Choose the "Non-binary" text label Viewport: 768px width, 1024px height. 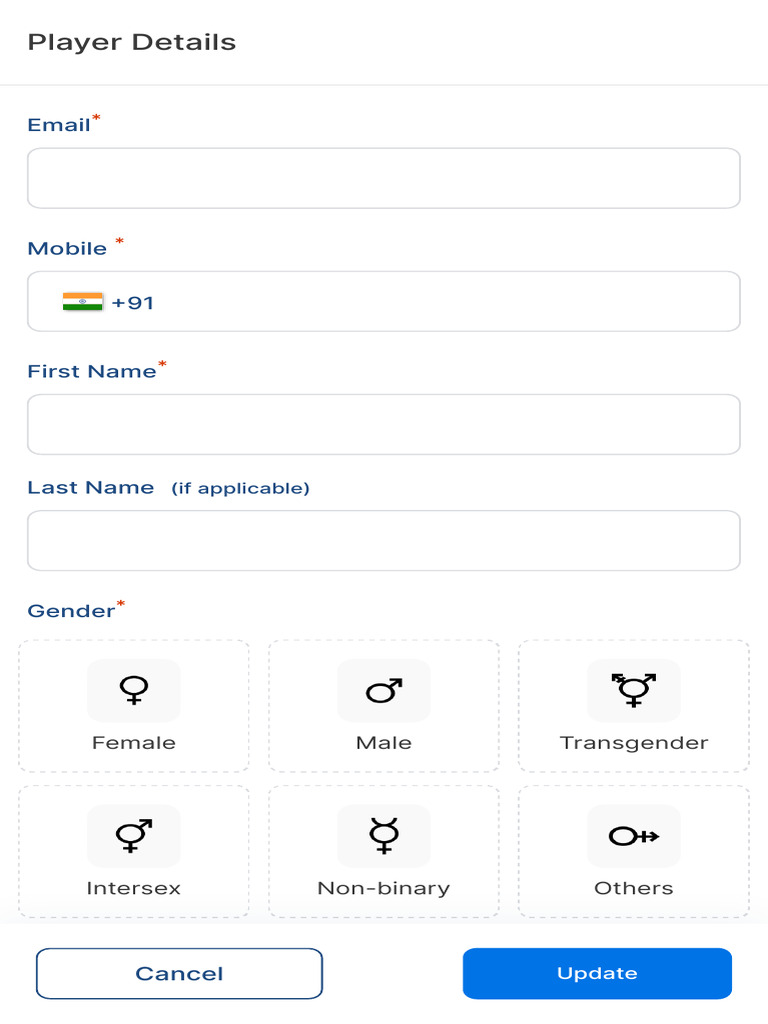pyautogui.click(x=384, y=888)
